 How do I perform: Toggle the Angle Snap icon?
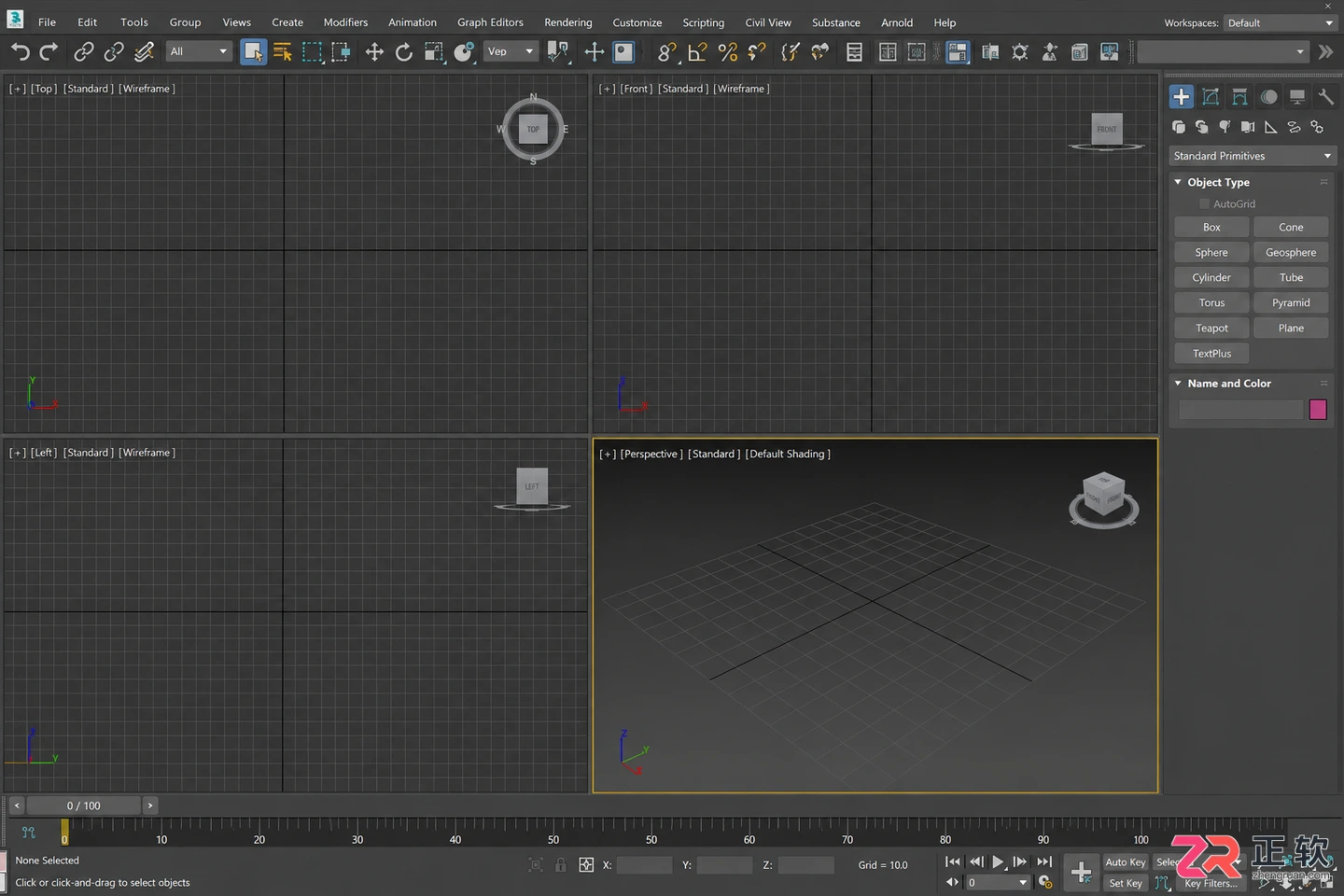[697, 52]
